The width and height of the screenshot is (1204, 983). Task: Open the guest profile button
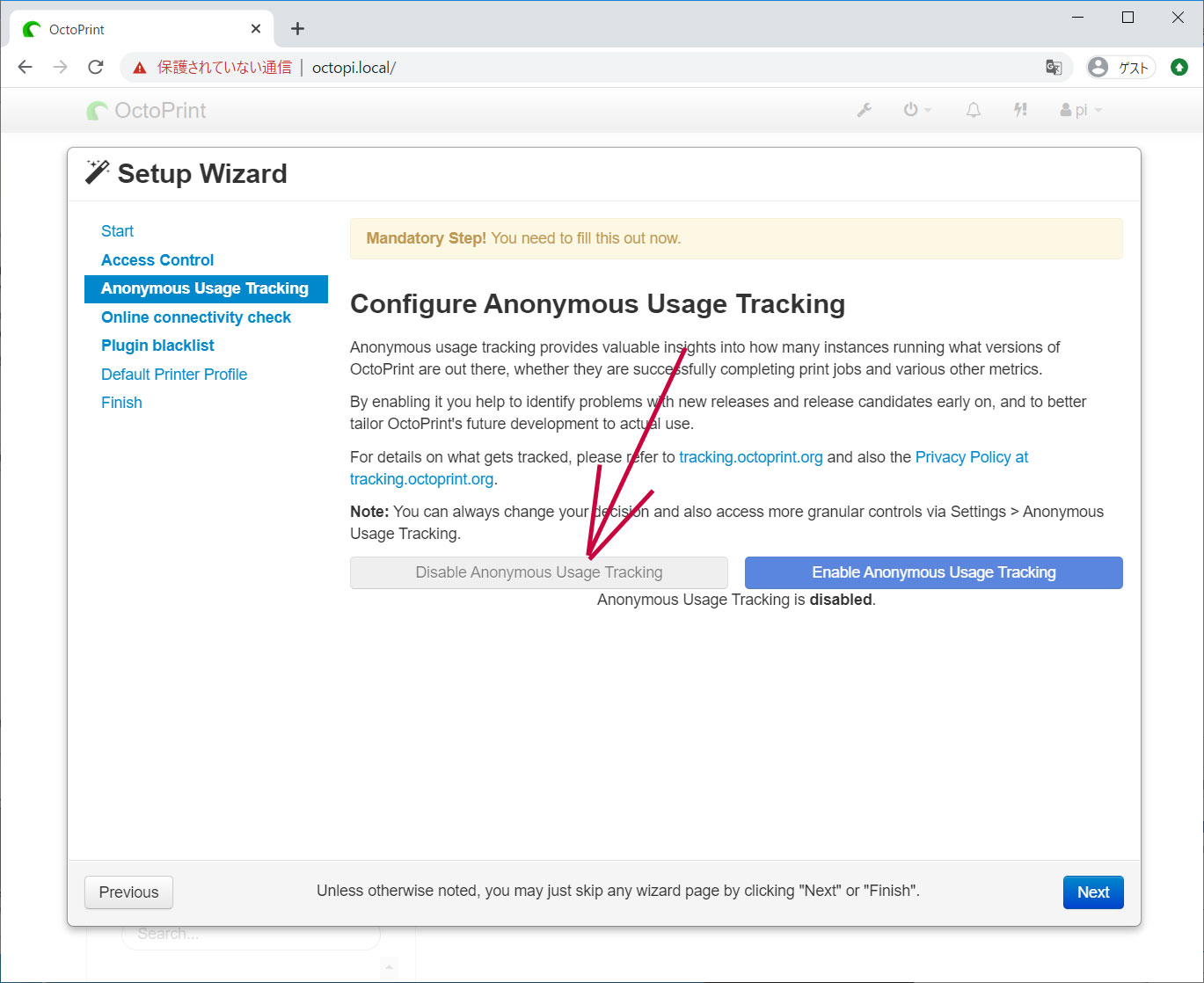click(x=1120, y=68)
